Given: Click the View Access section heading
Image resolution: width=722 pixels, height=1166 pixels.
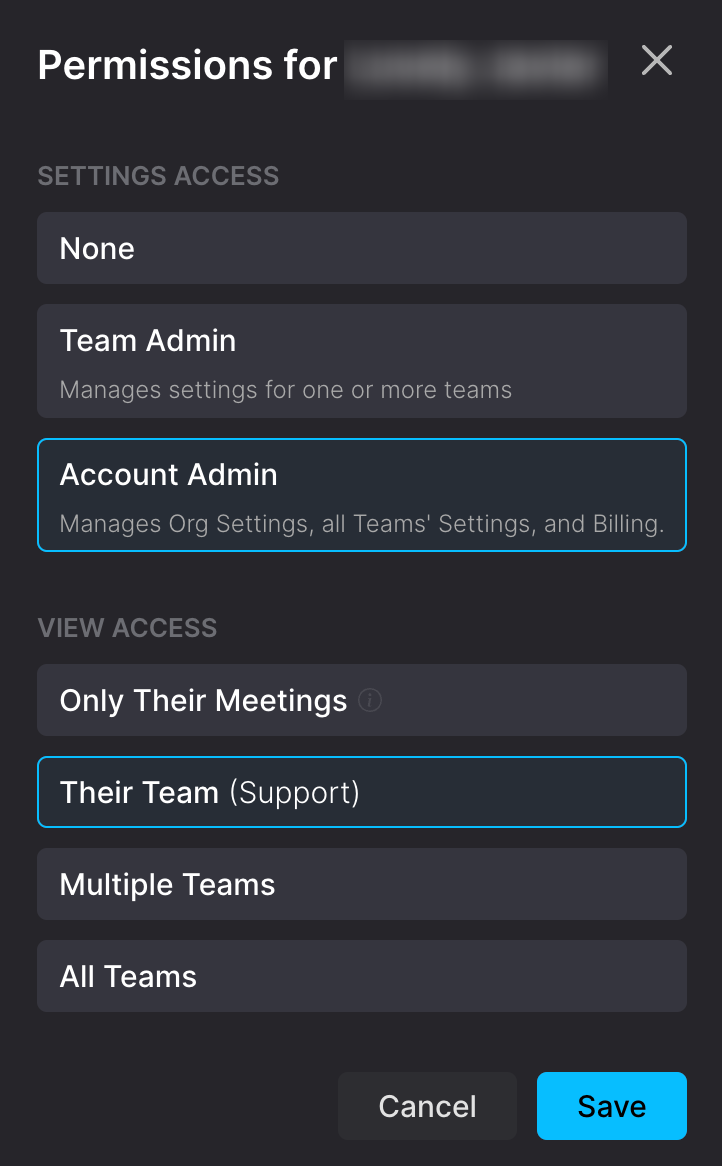Looking at the screenshot, I should [x=127, y=628].
